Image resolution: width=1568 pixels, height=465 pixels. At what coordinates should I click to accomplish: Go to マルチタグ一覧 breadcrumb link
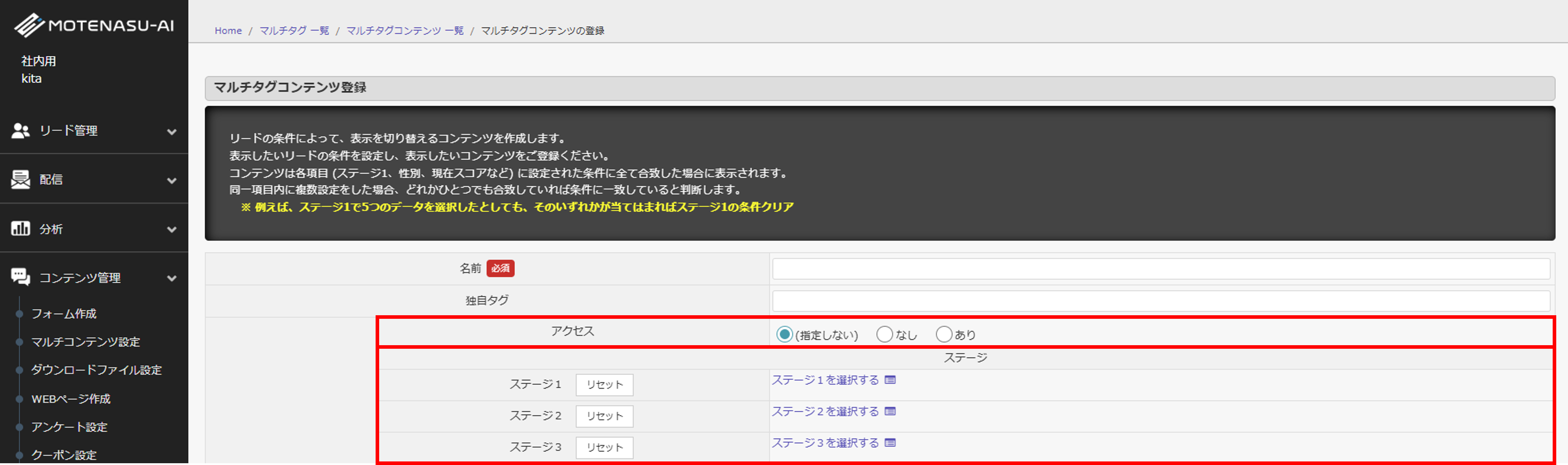point(294,30)
